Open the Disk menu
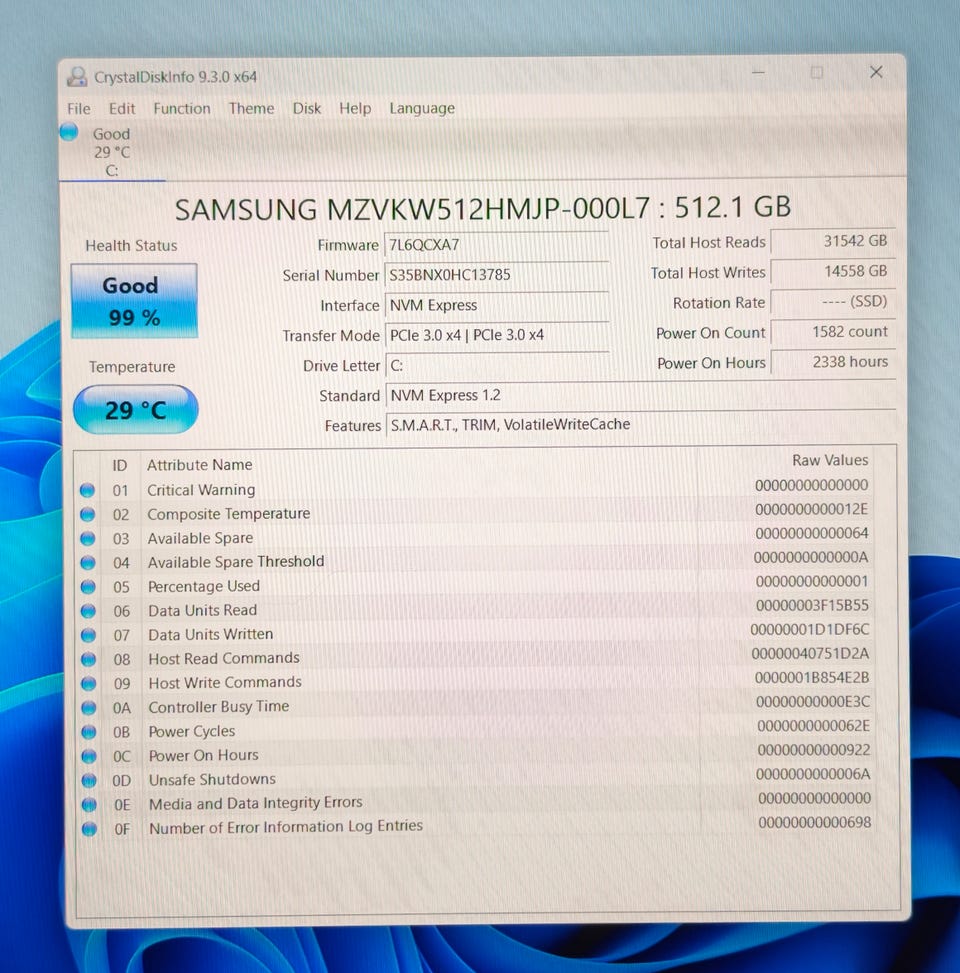Screen dimensions: 960x973 click(x=307, y=109)
